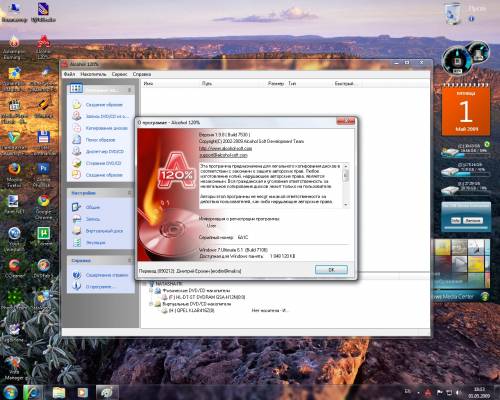The width and height of the screenshot is (500, 400).
Task: Open the Alcohol 120% desktop shortcut
Action: [43, 47]
